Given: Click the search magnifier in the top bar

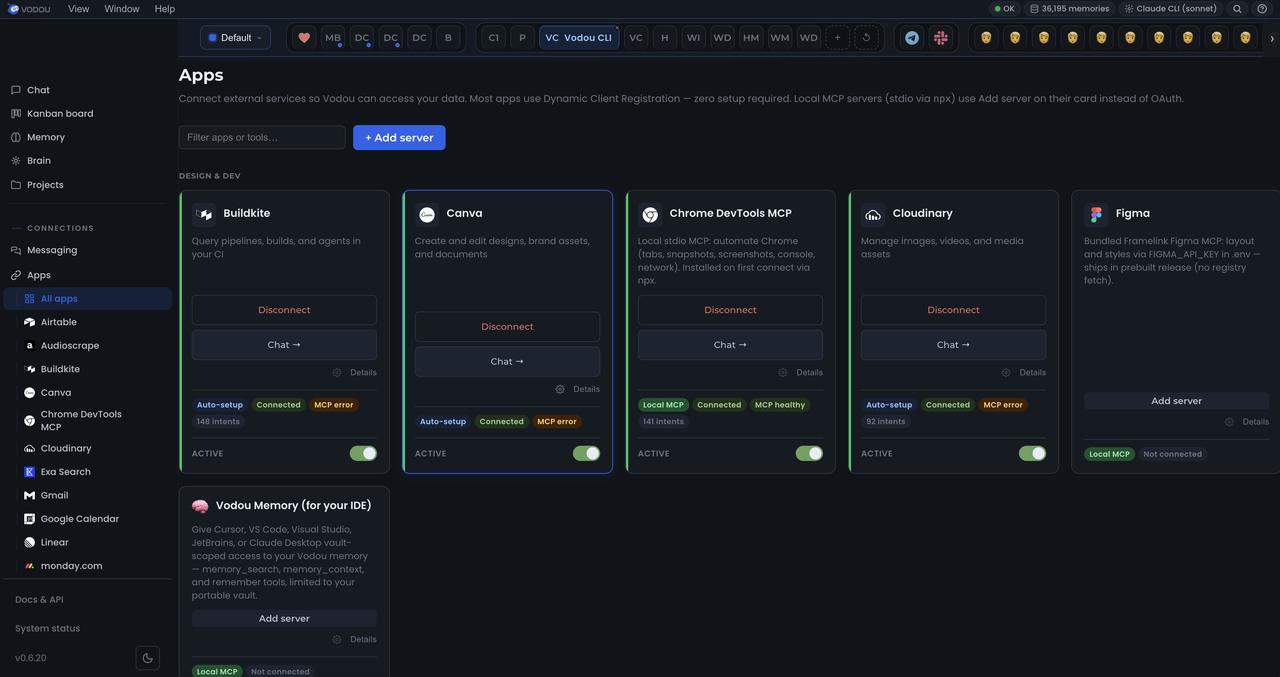Looking at the screenshot, I should click(x=1237, y=9).
